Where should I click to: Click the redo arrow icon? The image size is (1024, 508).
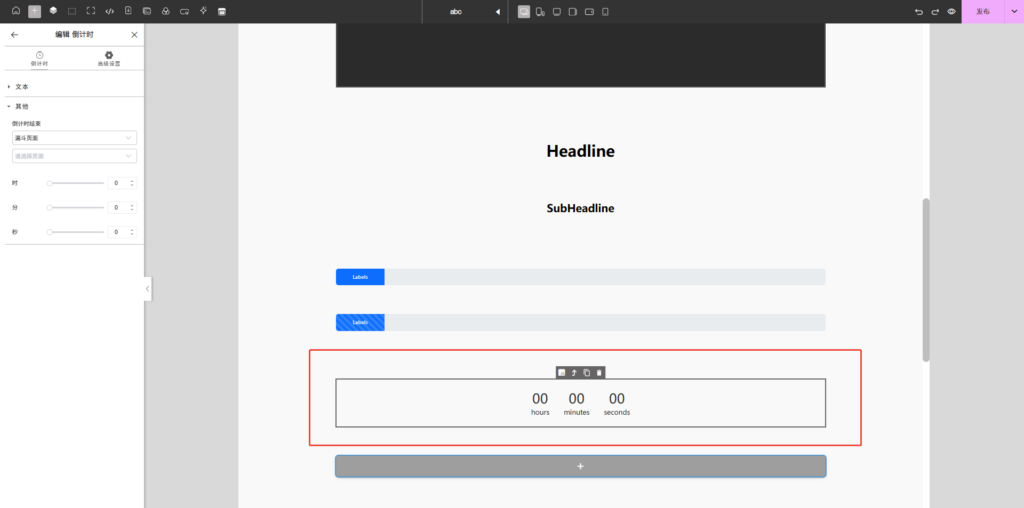tap(935, 11)
